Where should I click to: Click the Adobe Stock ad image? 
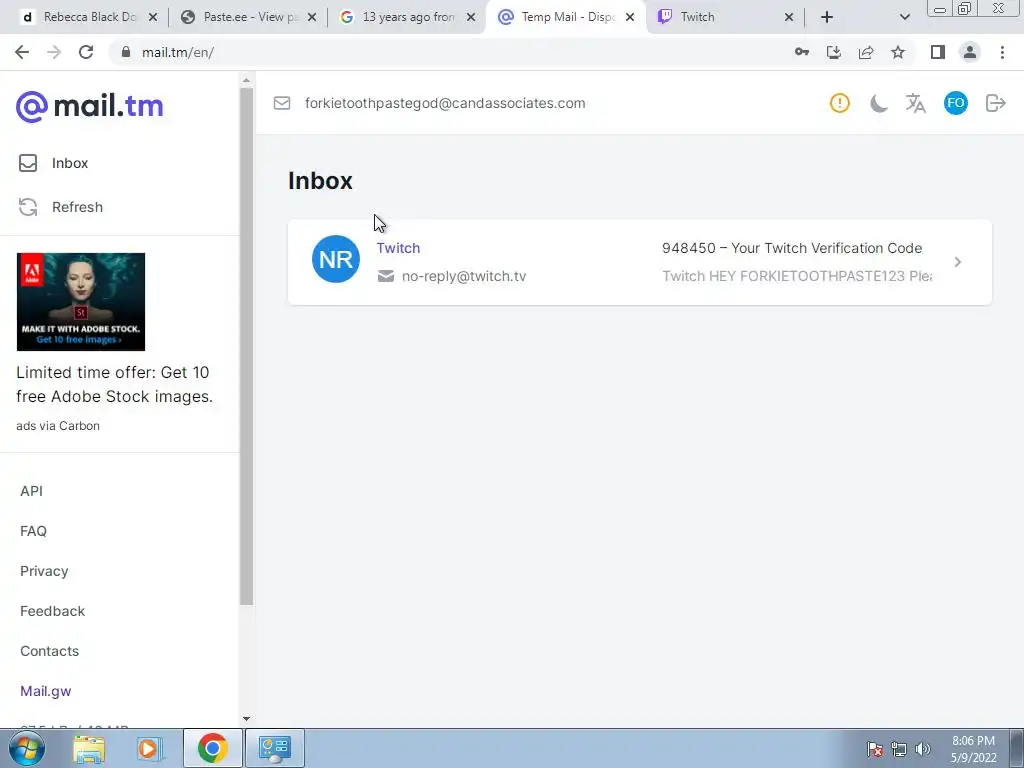coord(81,302)
